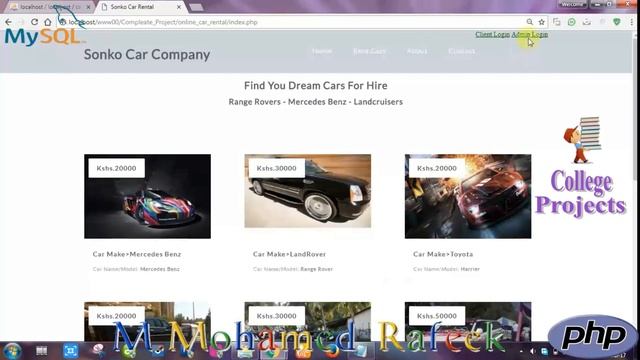Open a new browser tab
This screenshot has width=640, height=360.
point(196,7)
